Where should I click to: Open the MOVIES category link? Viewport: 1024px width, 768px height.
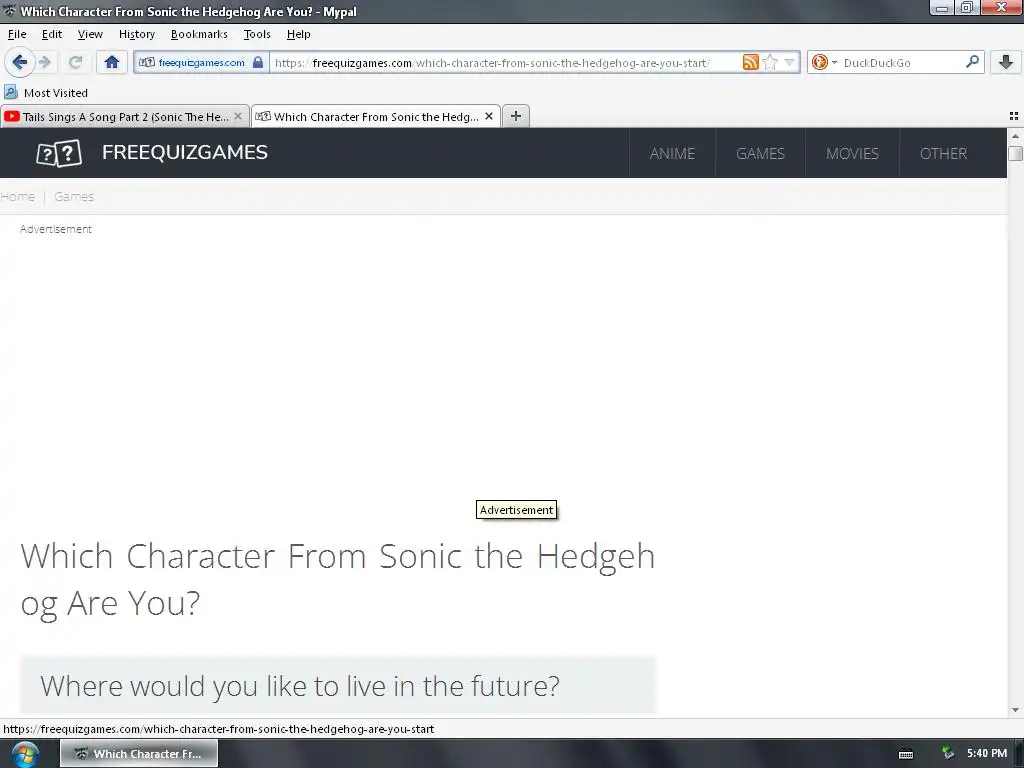[x=852, y=153]
